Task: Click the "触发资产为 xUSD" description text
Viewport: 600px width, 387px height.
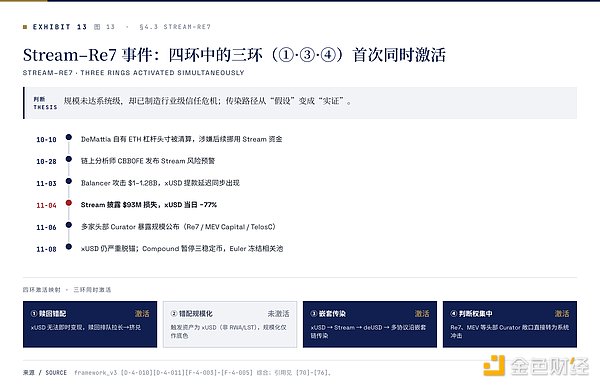Action: pos(228,331)
